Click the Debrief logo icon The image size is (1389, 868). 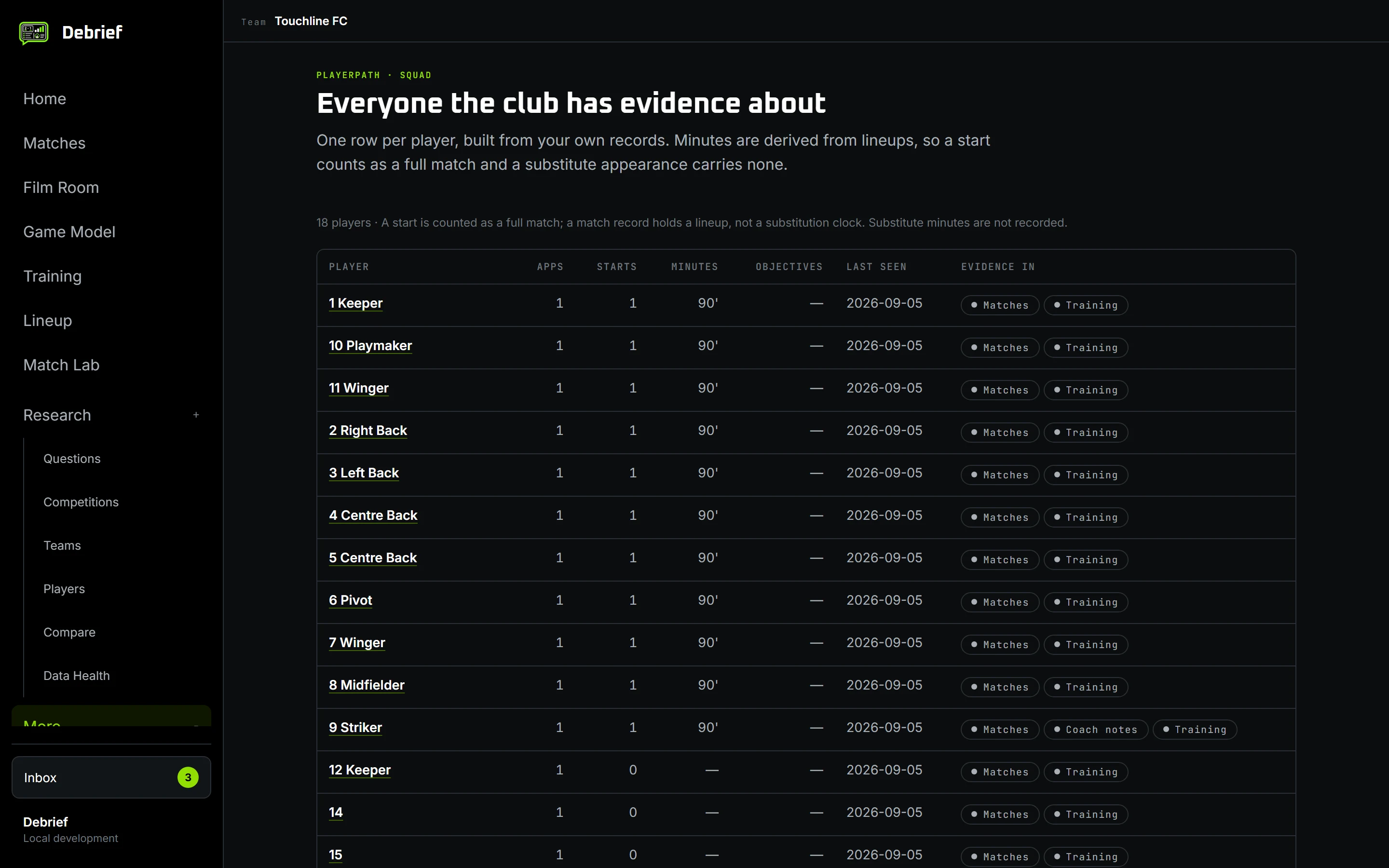[34, 33]
